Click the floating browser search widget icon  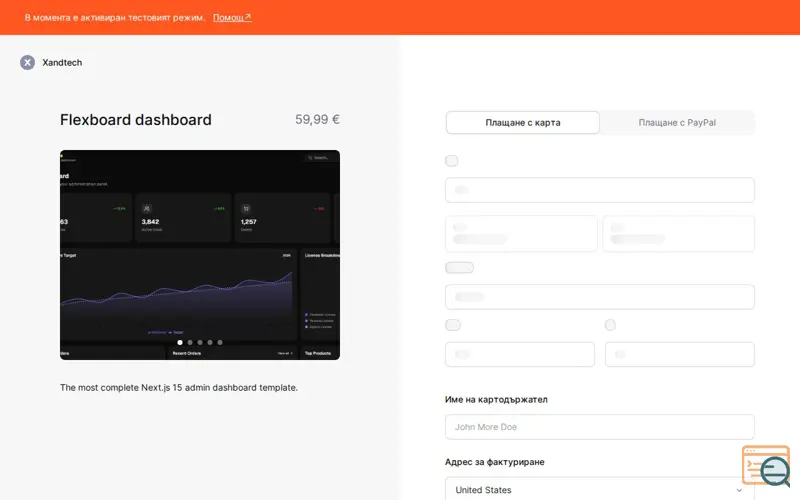click(766, 466)
